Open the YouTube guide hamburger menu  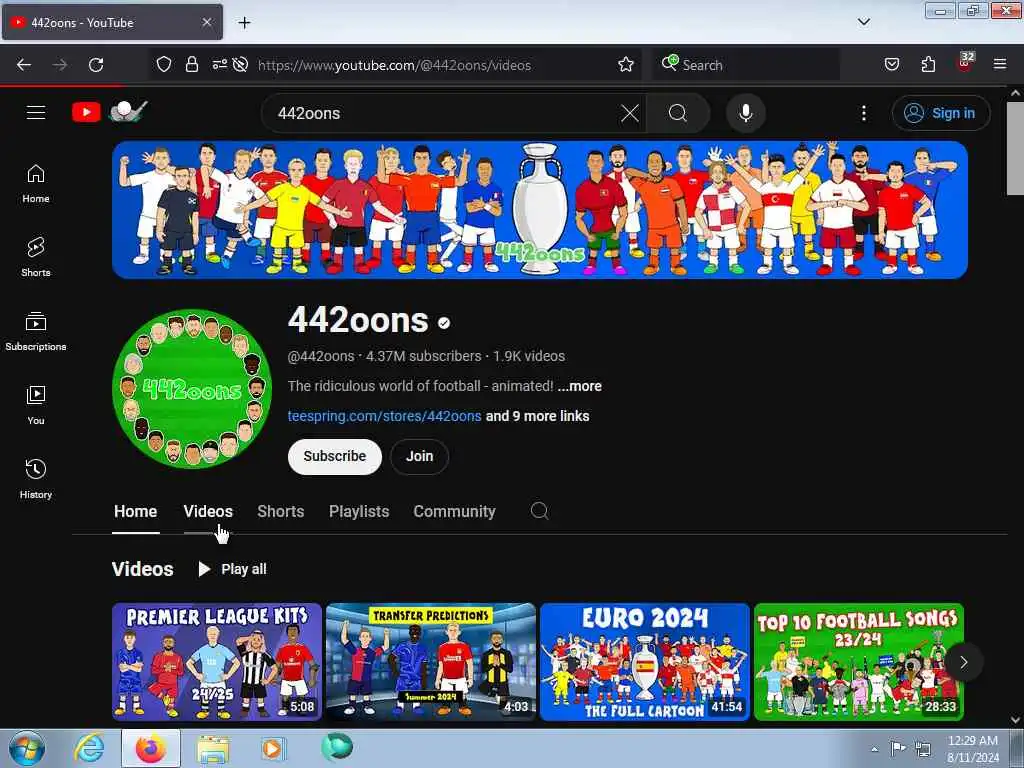[x=36, y=112]
